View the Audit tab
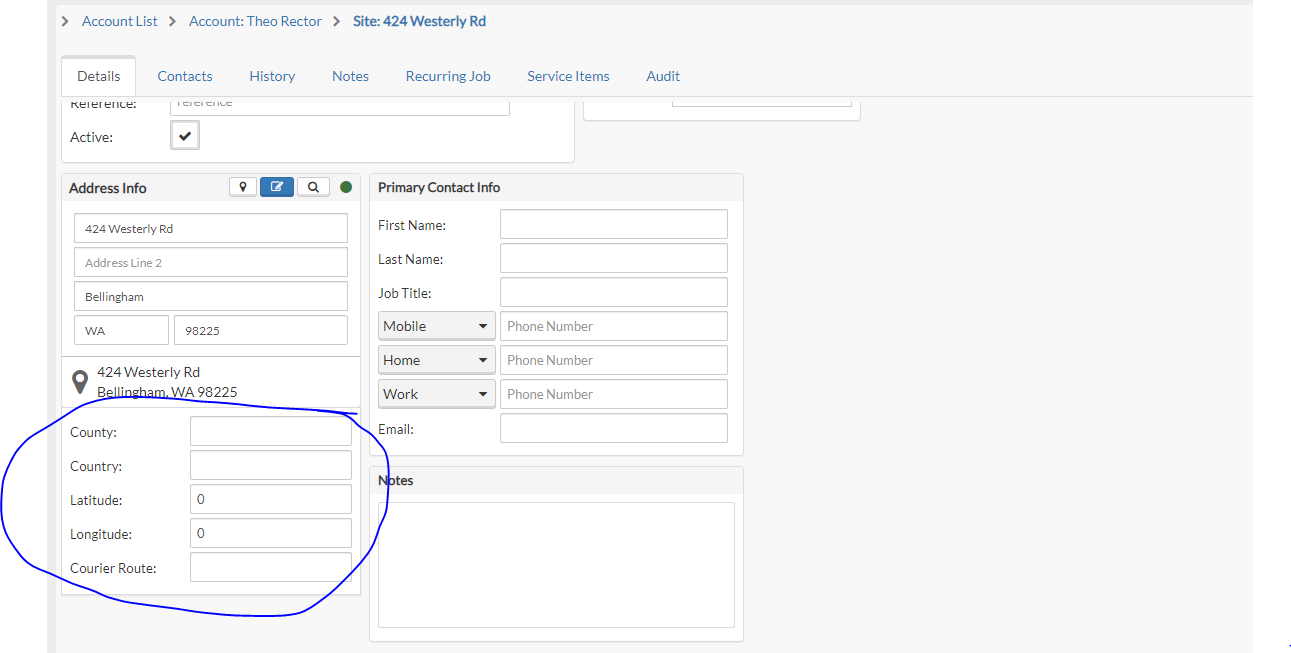 [662, 75]
